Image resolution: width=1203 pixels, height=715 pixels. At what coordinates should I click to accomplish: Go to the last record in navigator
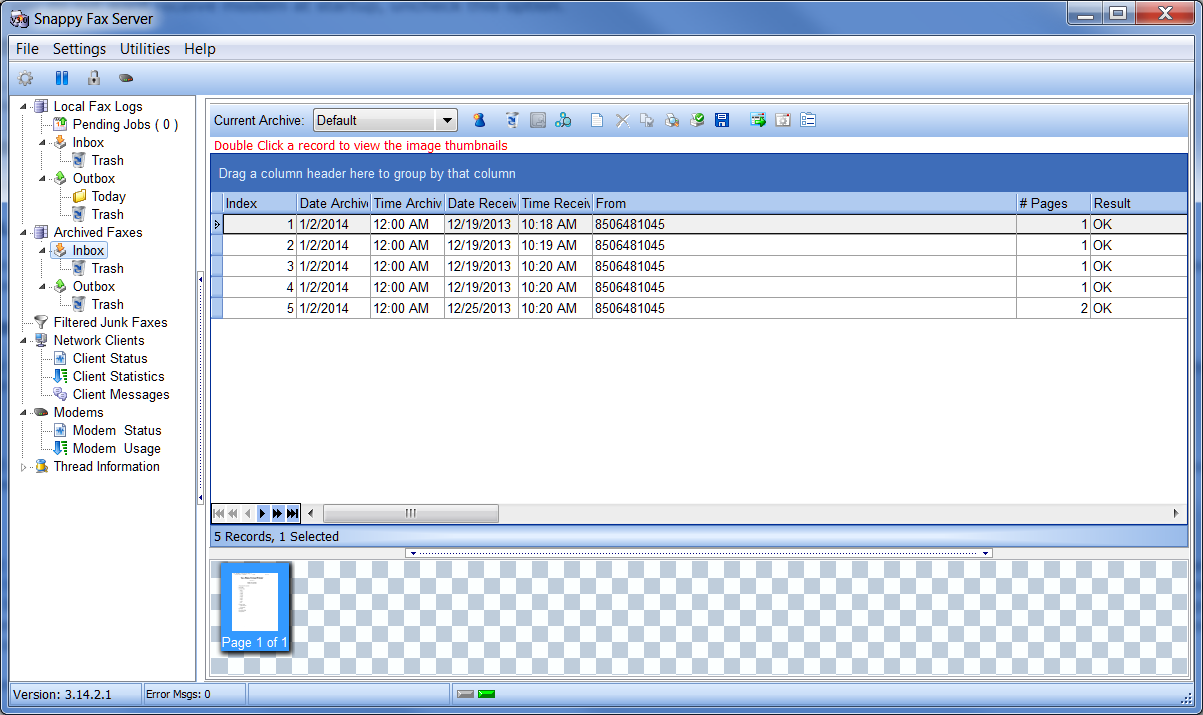pos(292,514)
